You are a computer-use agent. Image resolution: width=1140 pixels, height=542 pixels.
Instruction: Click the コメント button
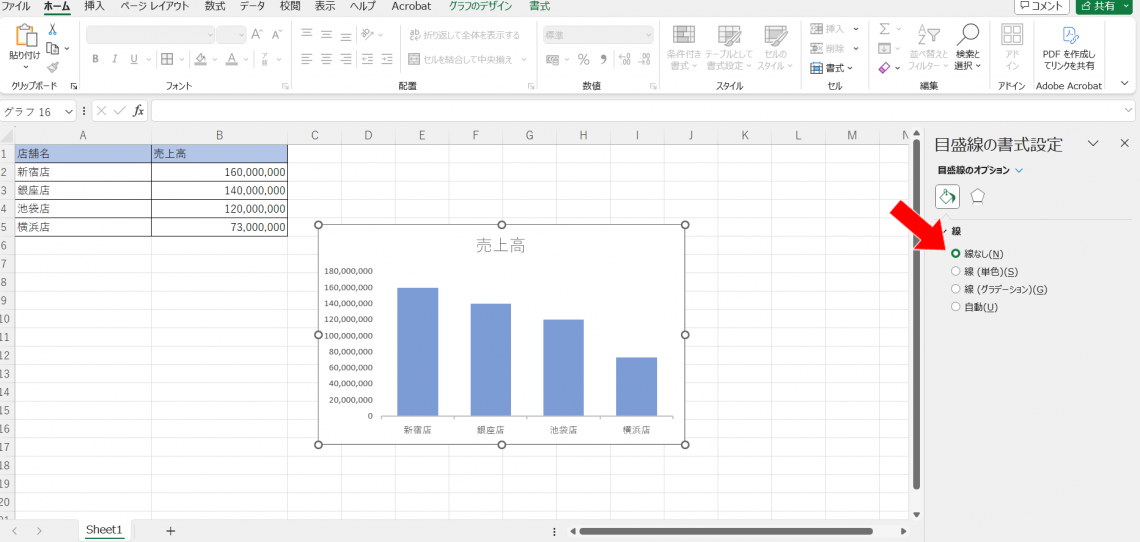[1040, 6]
